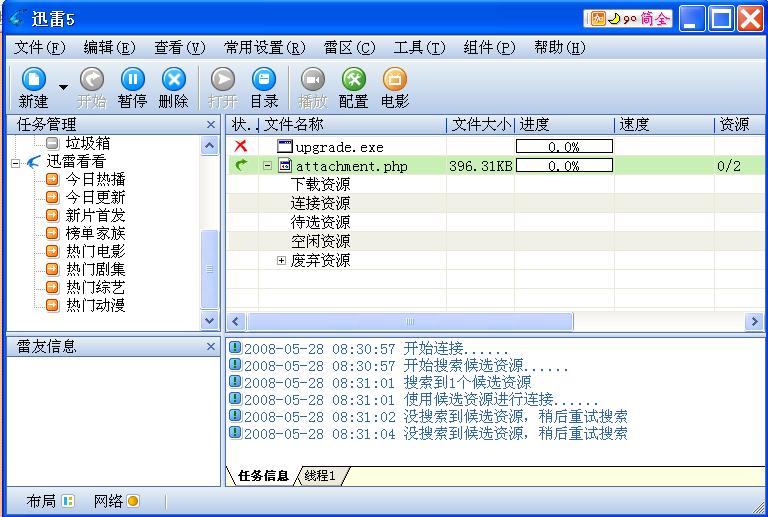
Task: Sort by the 进度 column header
Action: point(564,125)
